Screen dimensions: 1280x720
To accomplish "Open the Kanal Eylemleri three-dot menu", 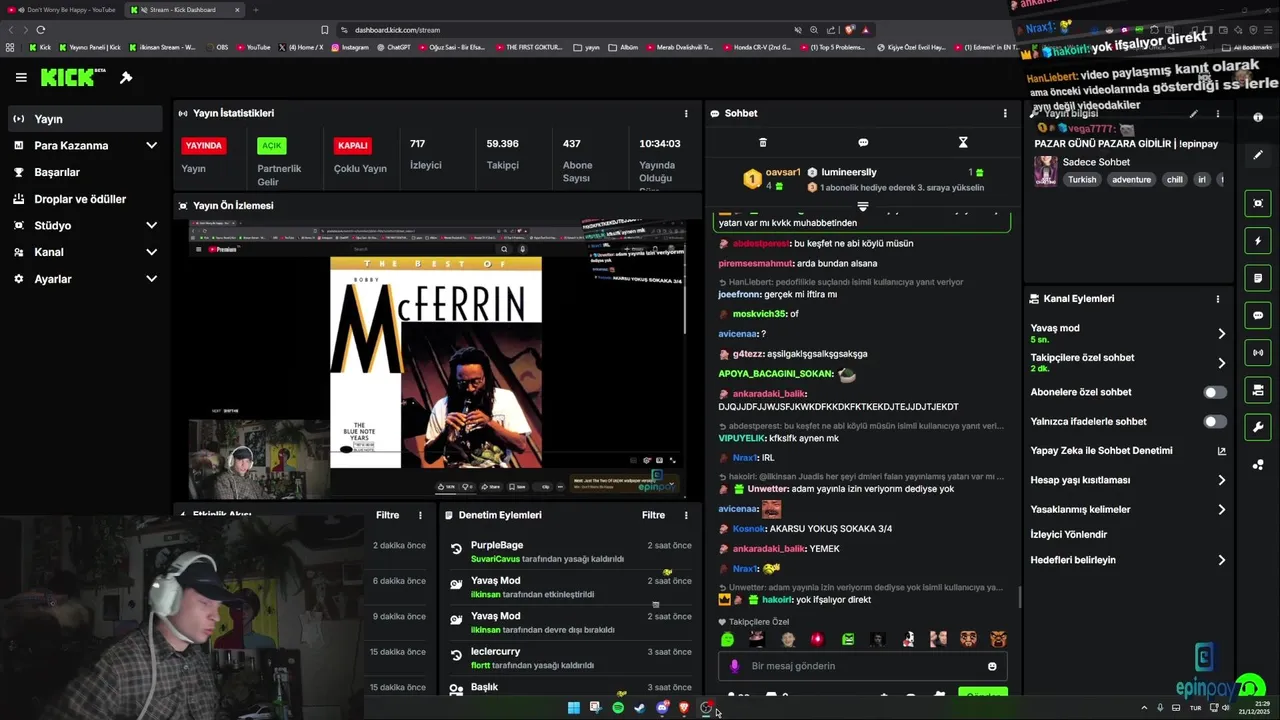I will click(1218, 299).
